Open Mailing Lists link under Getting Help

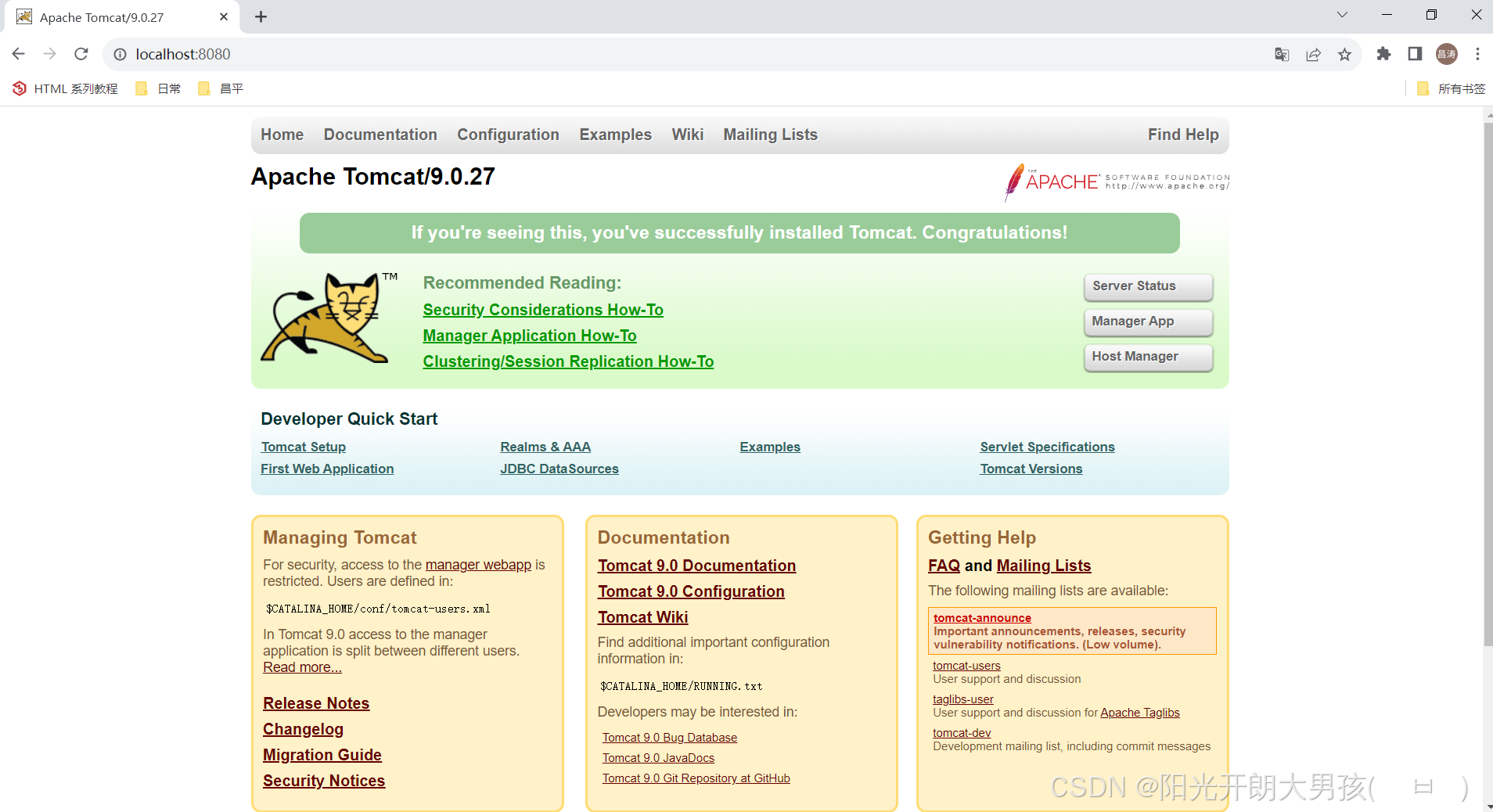[x=1044, y=566]
